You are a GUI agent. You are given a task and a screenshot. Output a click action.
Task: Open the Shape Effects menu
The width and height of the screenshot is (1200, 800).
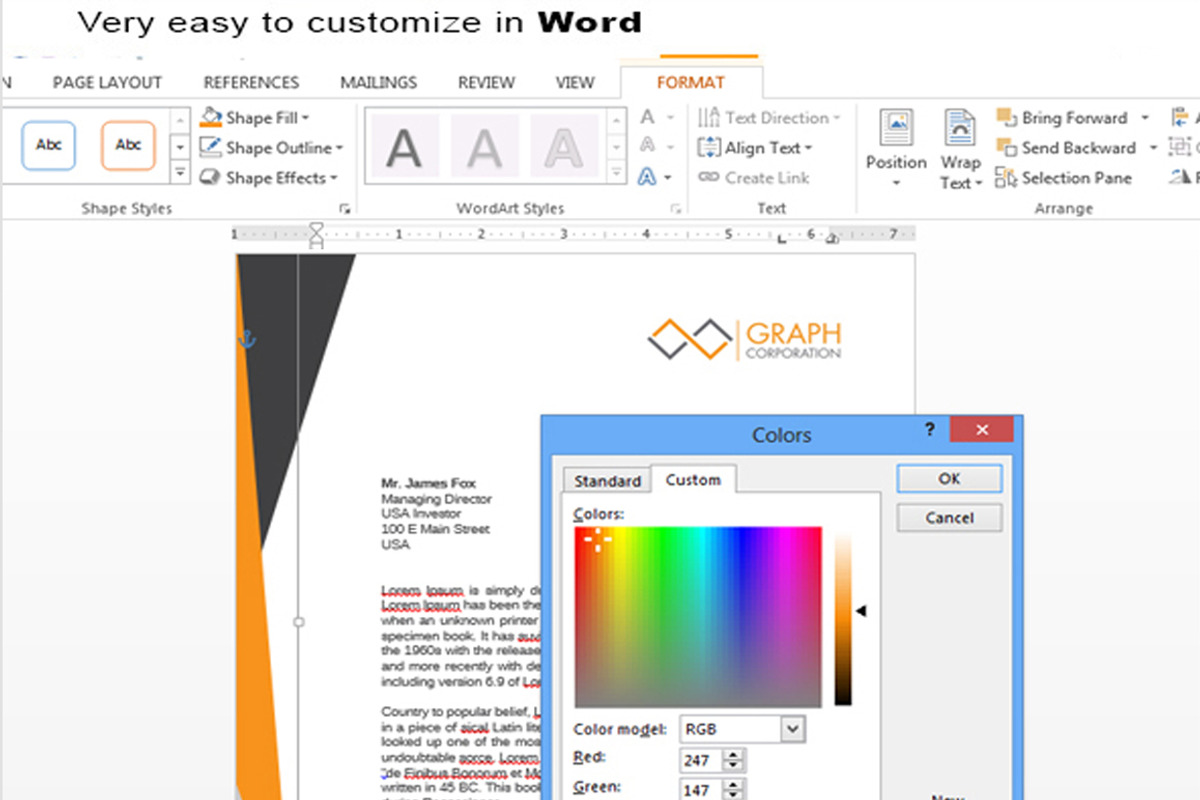267,178
